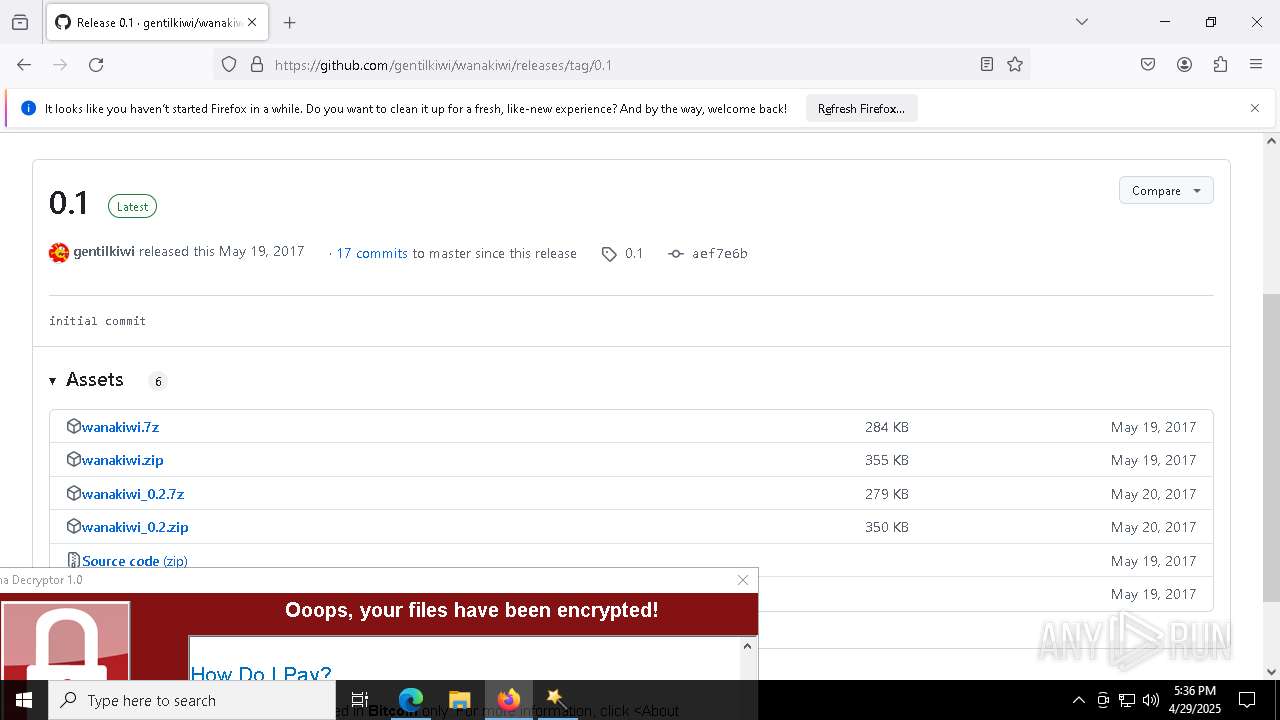Collapse the Assets section
Viewport: 1280px width, 720px height.
coord(86,380)
